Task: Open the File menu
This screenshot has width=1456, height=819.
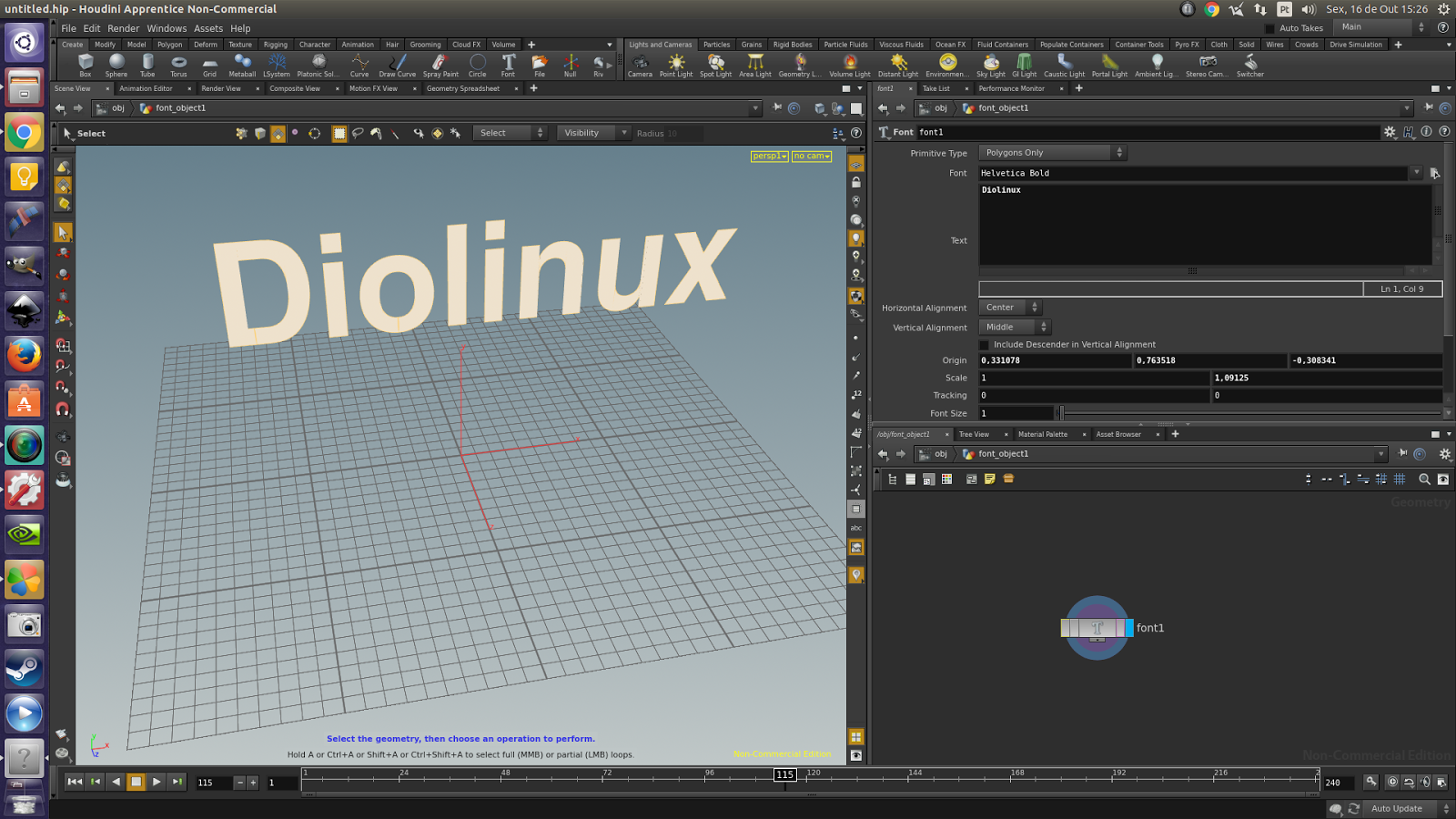Action: pyautogui.click(x=69, y=28)
